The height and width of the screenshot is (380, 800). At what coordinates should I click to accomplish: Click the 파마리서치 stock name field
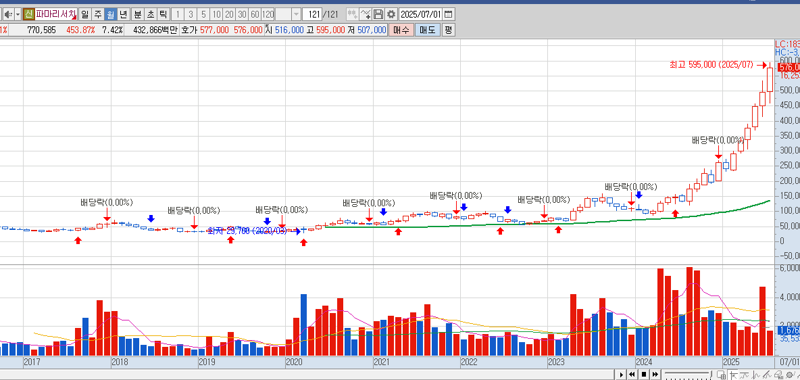click(56, 14)
